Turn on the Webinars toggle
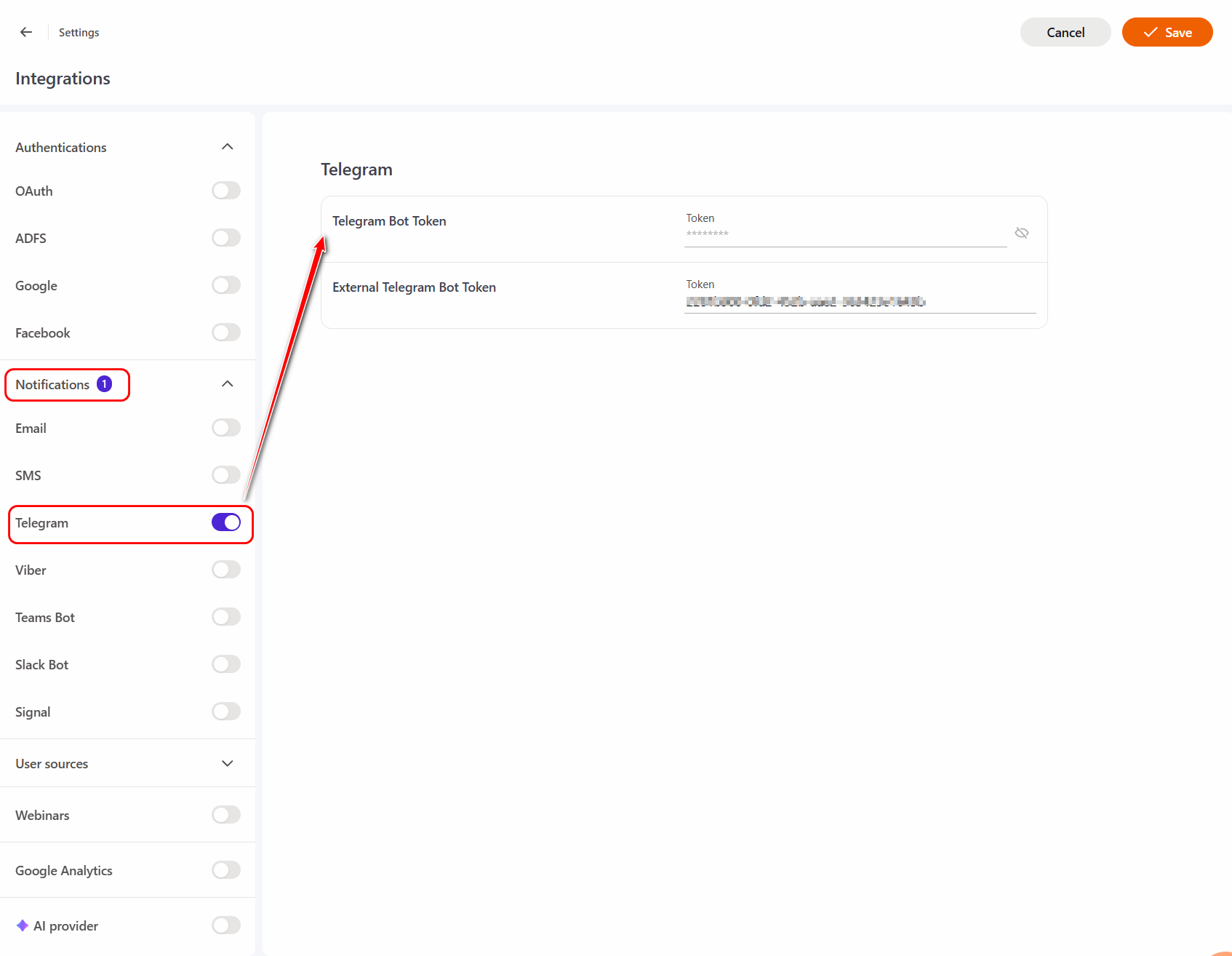This screenshot has height=956, width=1232. [226, 815]
